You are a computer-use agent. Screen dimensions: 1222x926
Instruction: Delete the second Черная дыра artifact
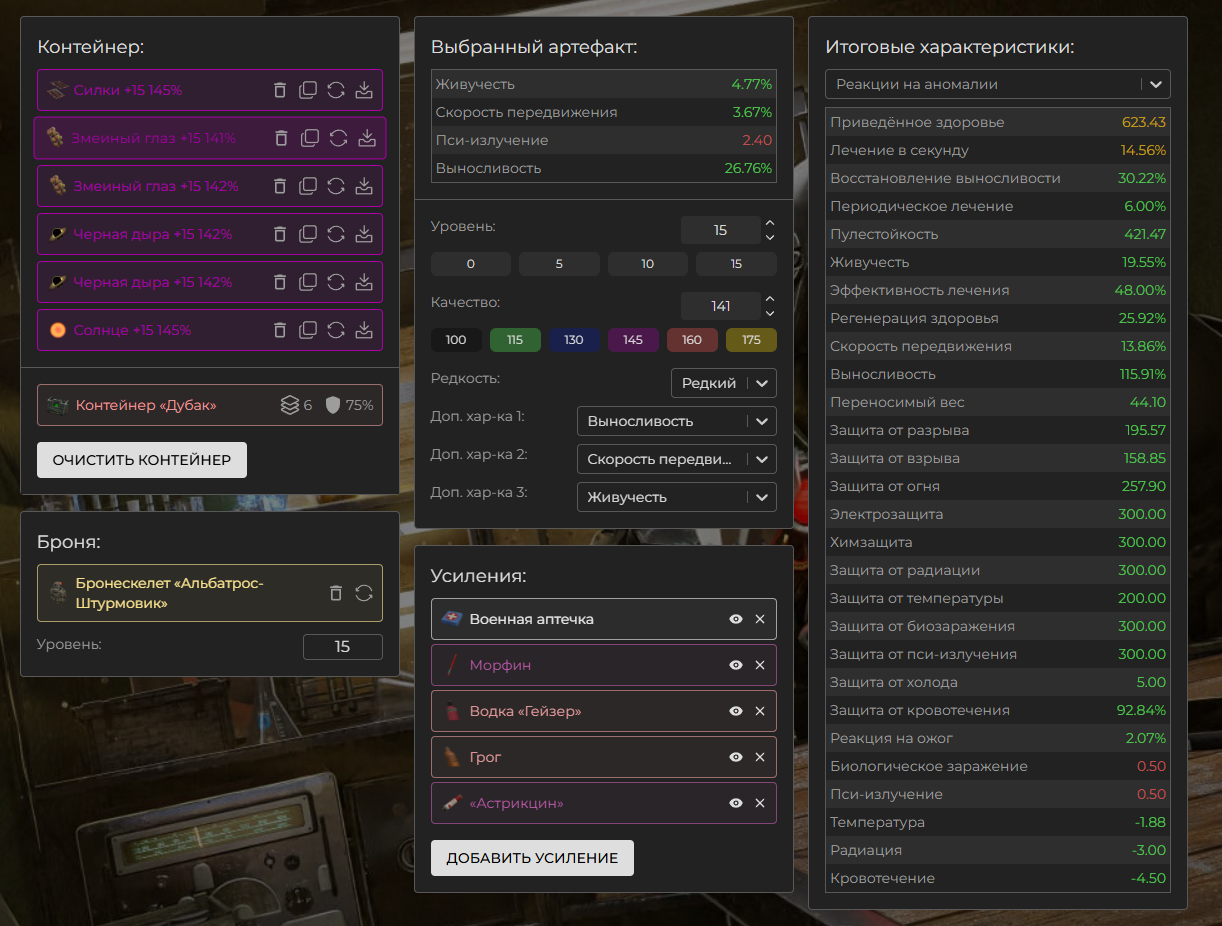[280, 282]
